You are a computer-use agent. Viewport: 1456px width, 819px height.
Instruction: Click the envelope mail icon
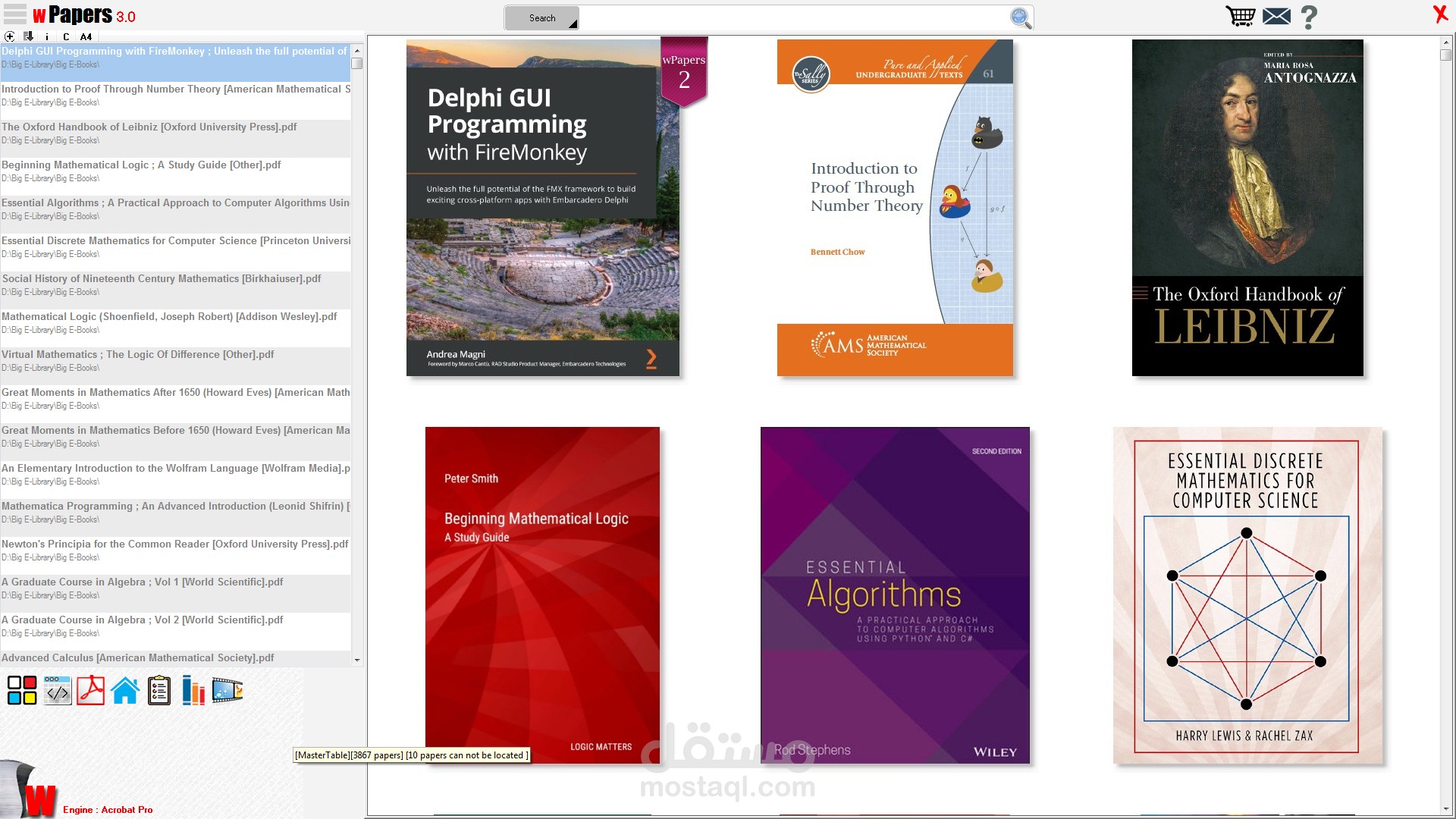1277,16
